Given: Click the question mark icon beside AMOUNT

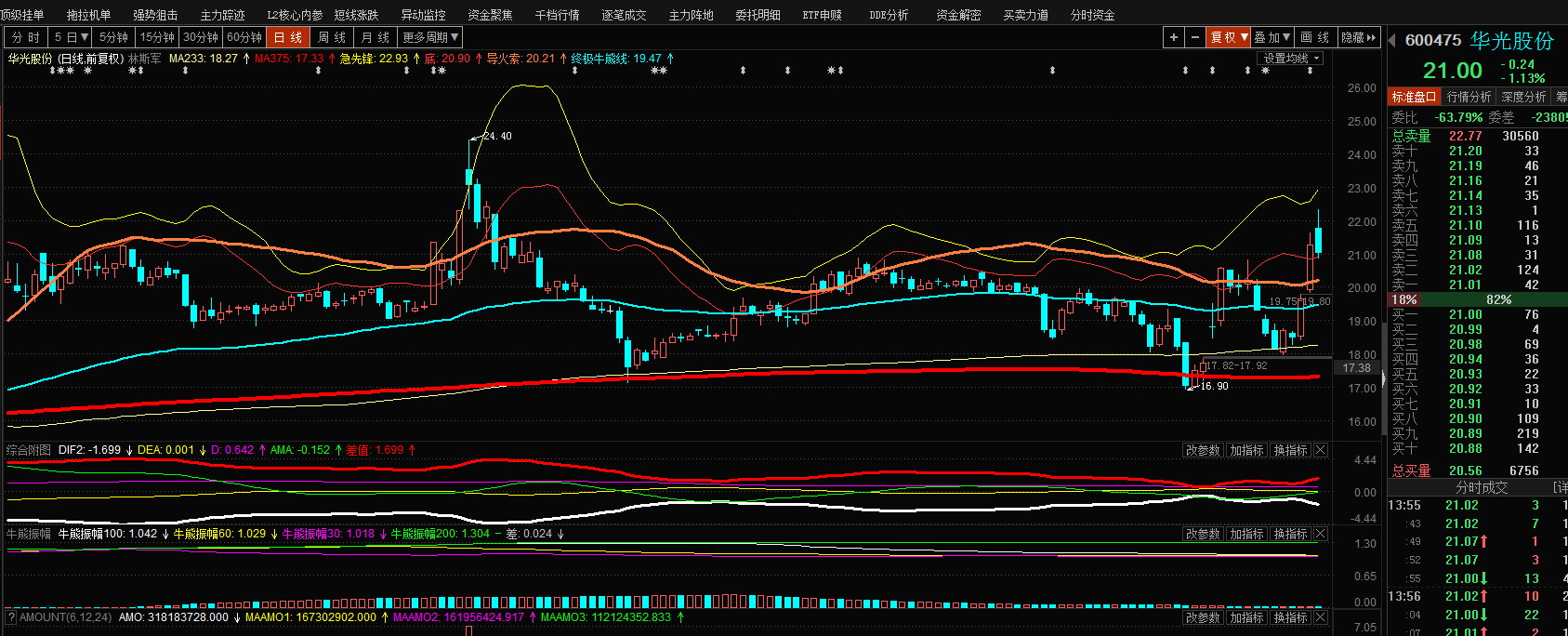Looking at the screenshot, I should (11, 617).
